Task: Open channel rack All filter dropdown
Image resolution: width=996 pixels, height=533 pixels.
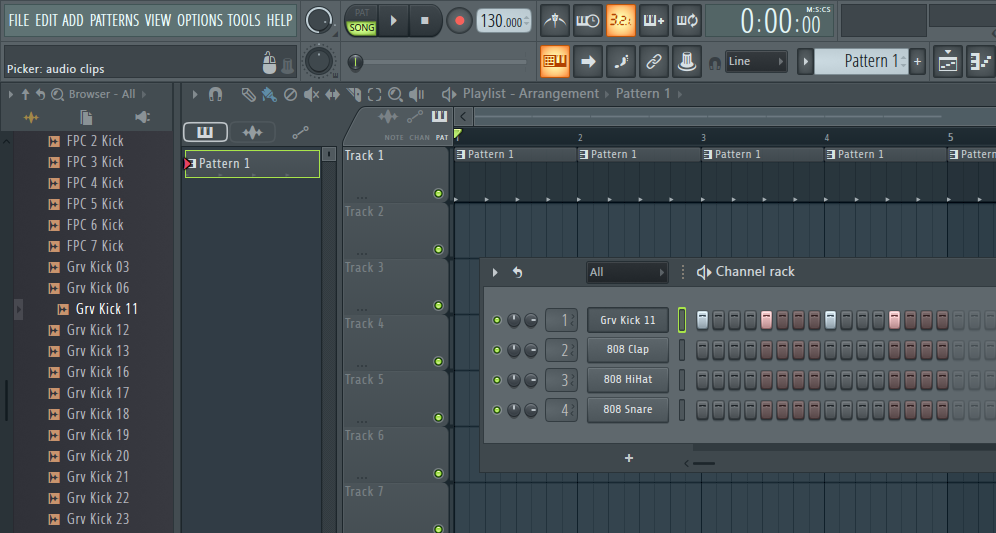Action: [x=626, y=272]
